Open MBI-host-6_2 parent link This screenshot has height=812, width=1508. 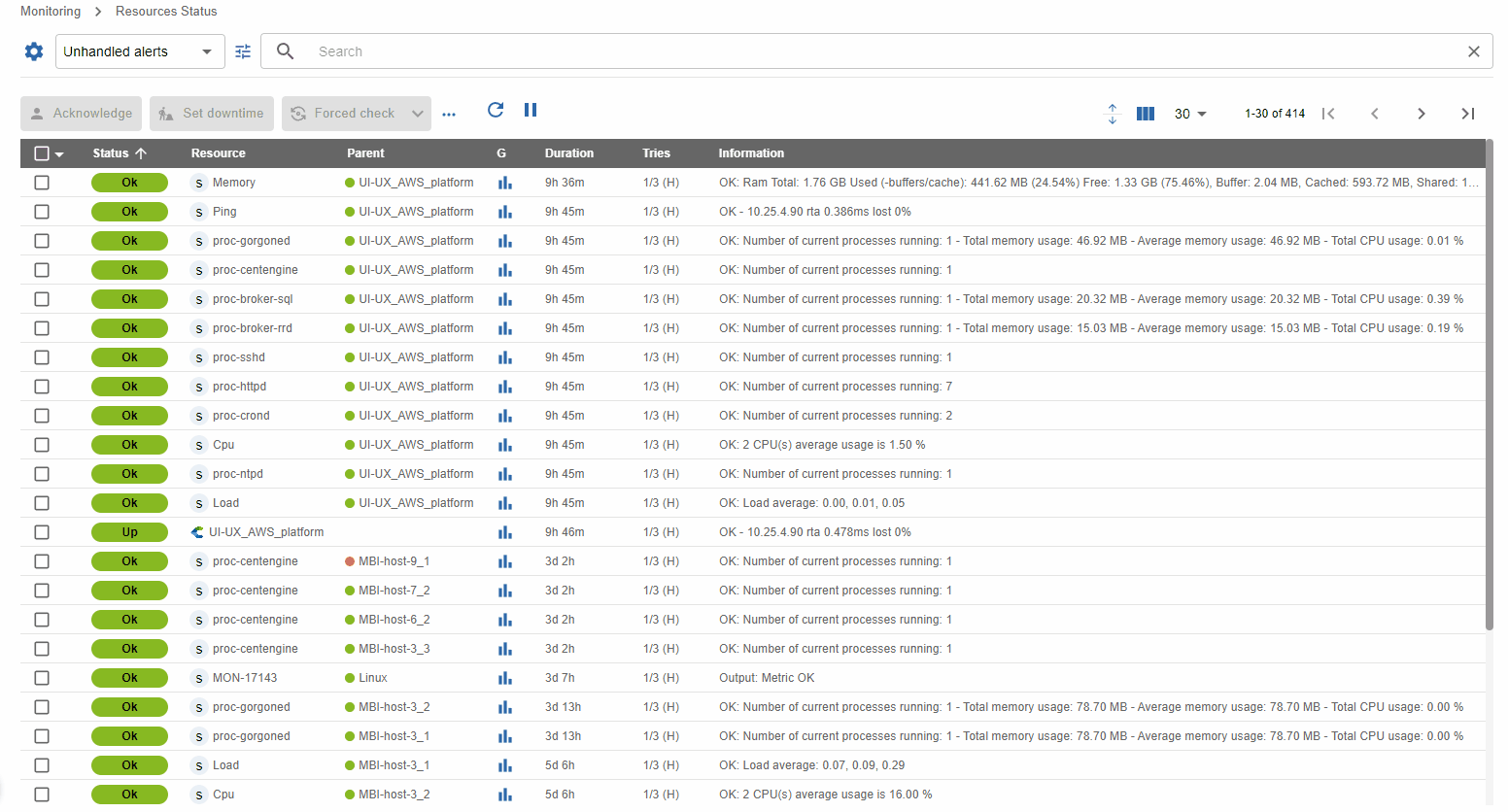[x=394, y=620]
